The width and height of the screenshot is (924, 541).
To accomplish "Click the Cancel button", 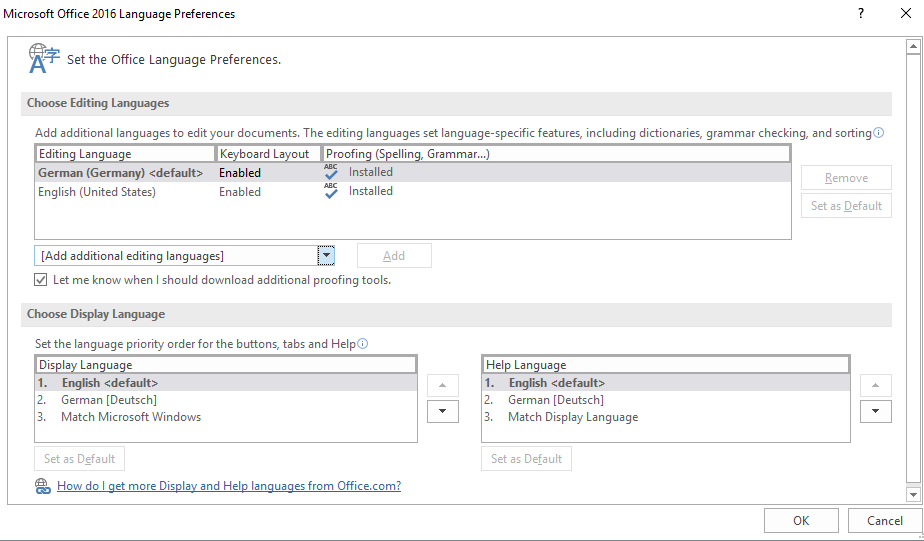I will point(885,520).
